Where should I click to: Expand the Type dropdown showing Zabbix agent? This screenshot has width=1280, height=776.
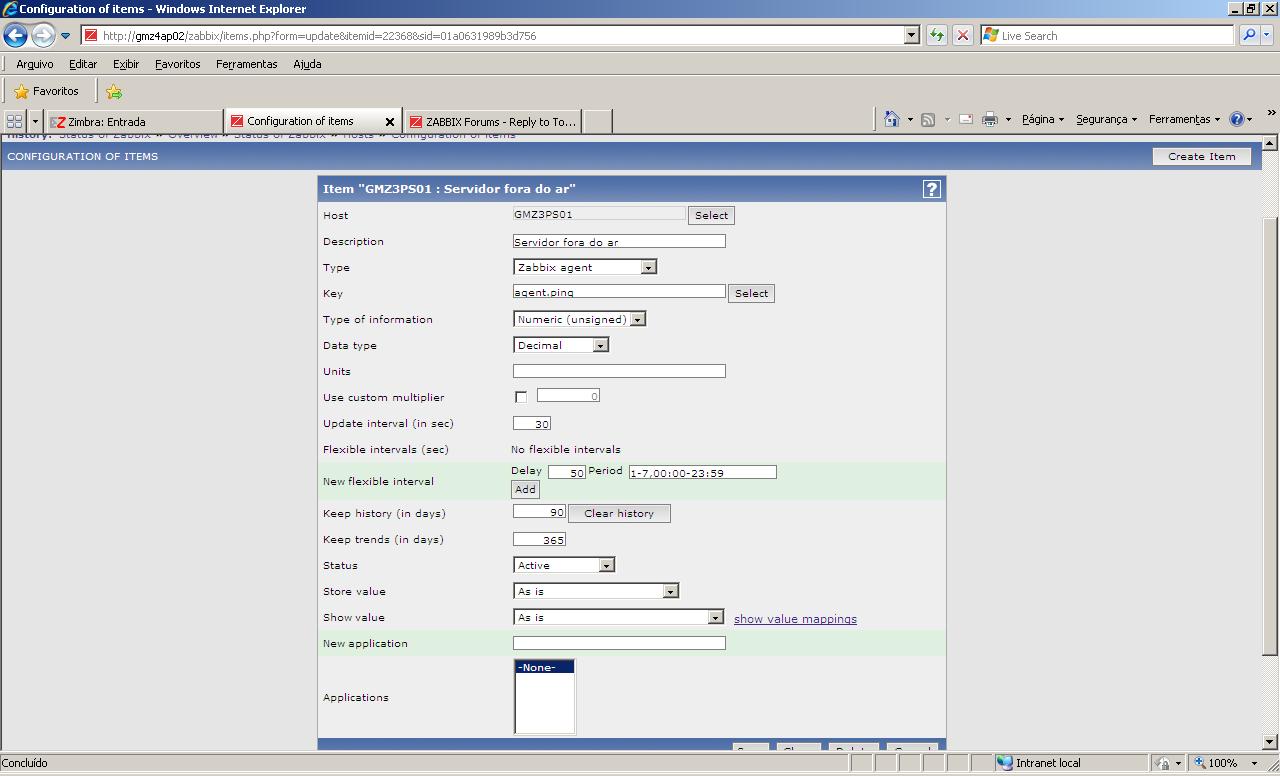click(x=648, y=267)
